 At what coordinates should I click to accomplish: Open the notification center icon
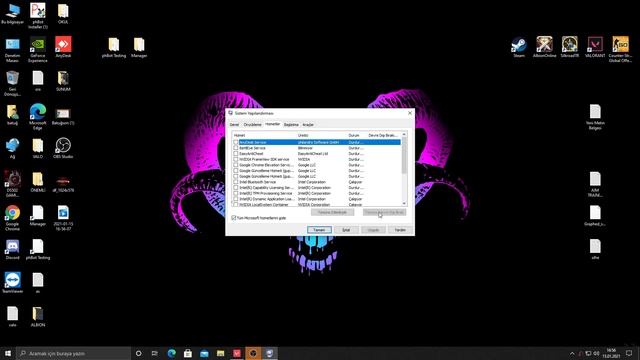pyautogui.click(x=629, y=353)
